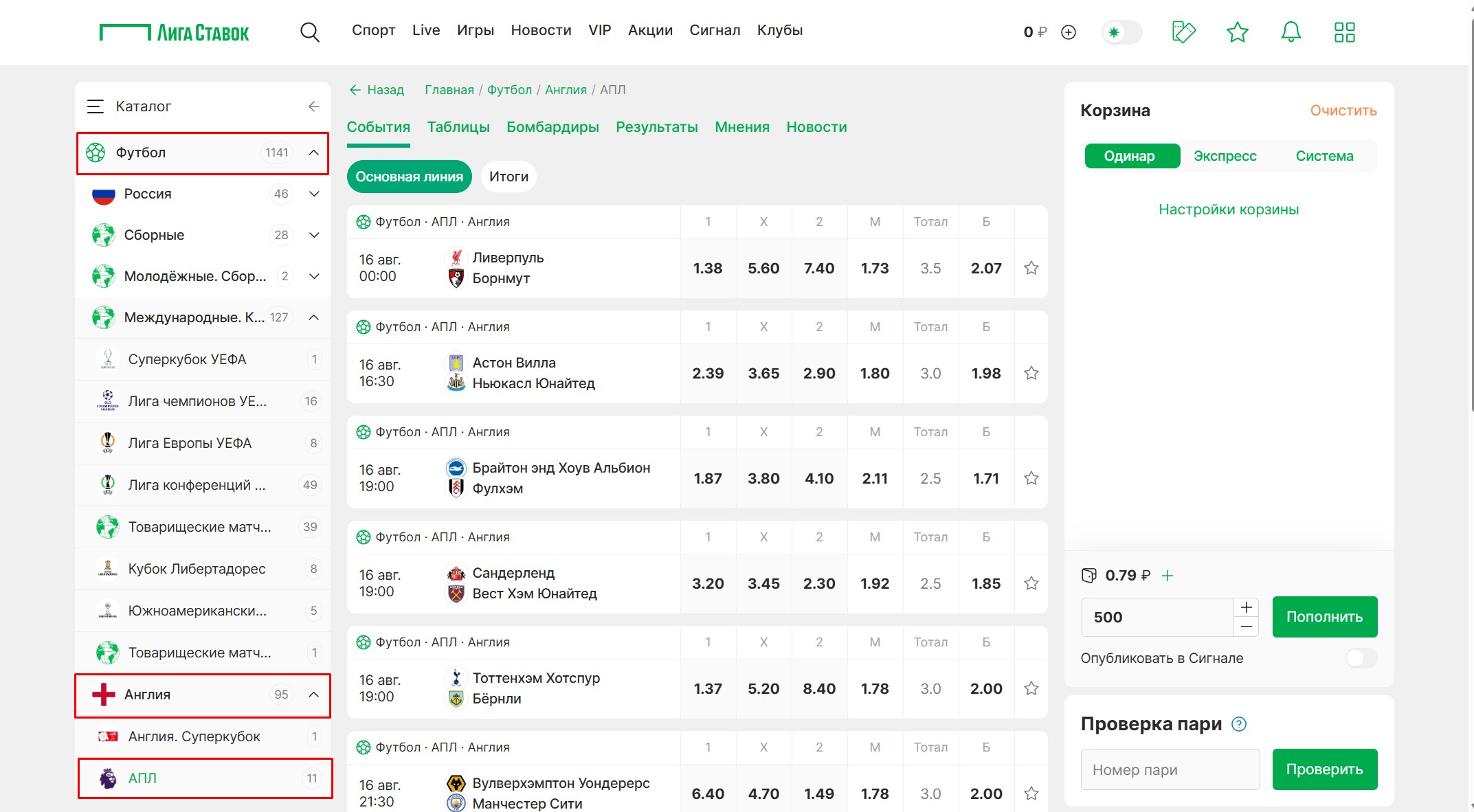Click the Пополнить button
The image size is (1474, 812).
tap(1324, 617)
